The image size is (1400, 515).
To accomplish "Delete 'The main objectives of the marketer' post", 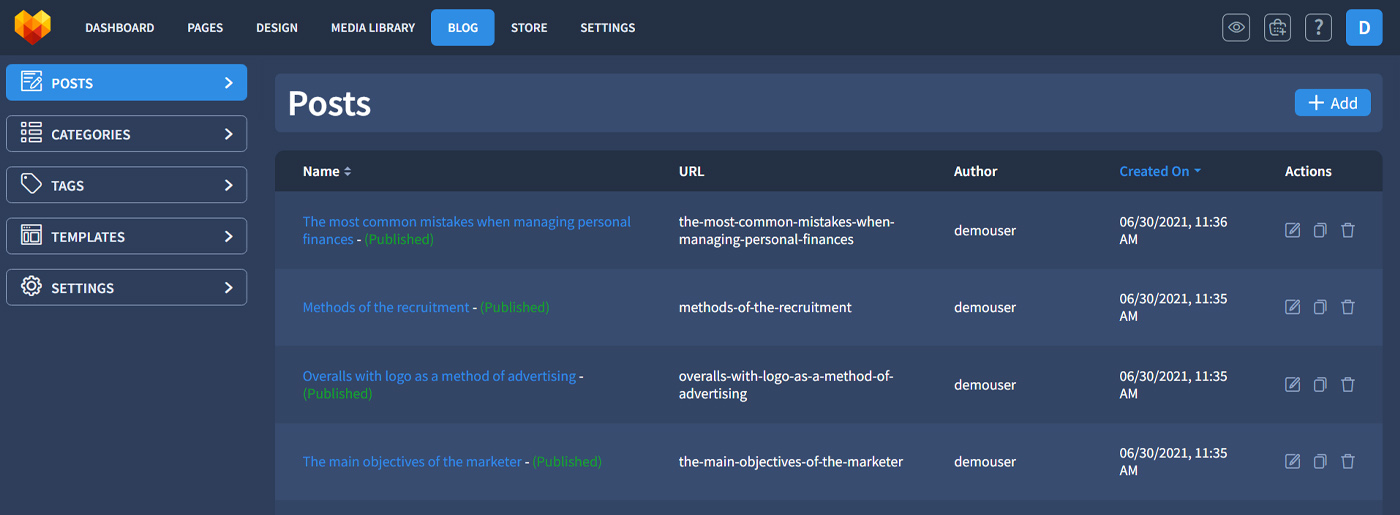I will point(1348,462).
